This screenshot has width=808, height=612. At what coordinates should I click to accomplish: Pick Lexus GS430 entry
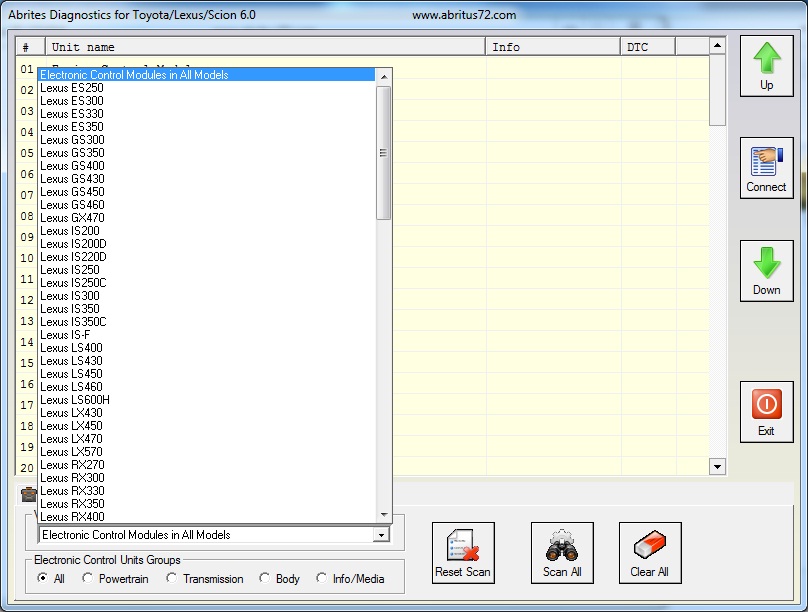coord(207,179)
